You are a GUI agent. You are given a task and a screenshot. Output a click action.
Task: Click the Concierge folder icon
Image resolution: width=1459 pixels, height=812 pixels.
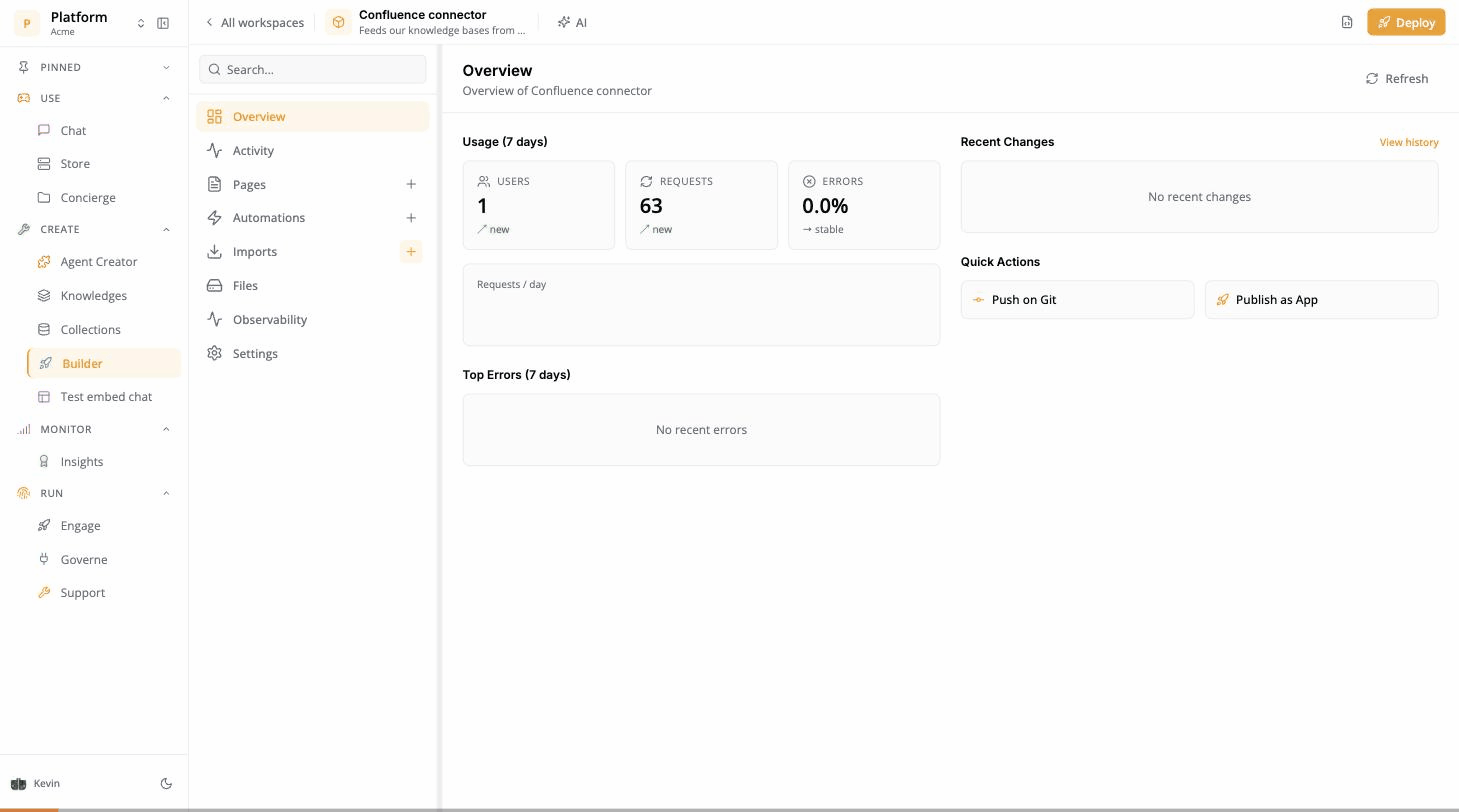pos(44,197)
